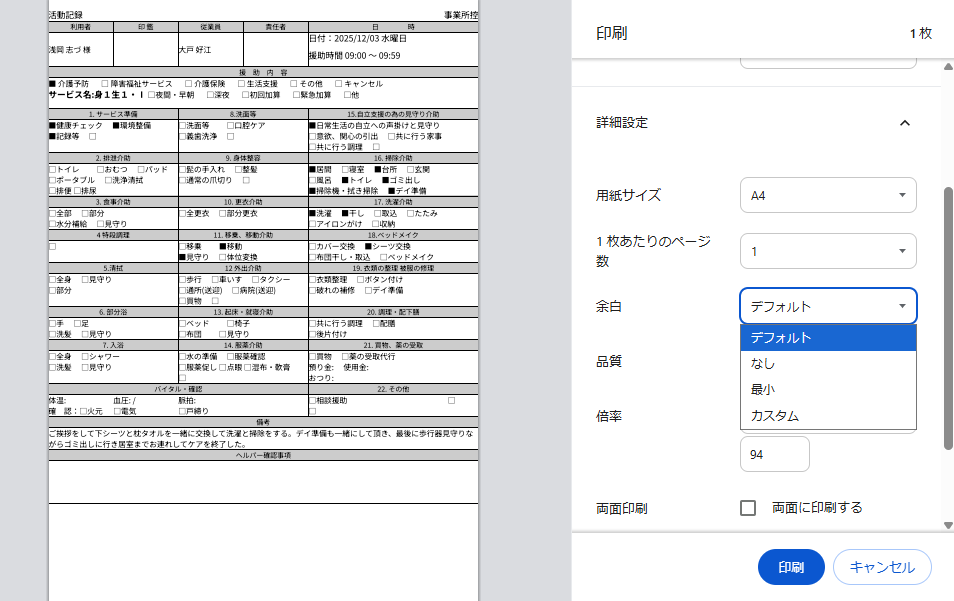Click the 活動記録 print preview page
This screenshot has width=954, height=601.
(264, 300)
